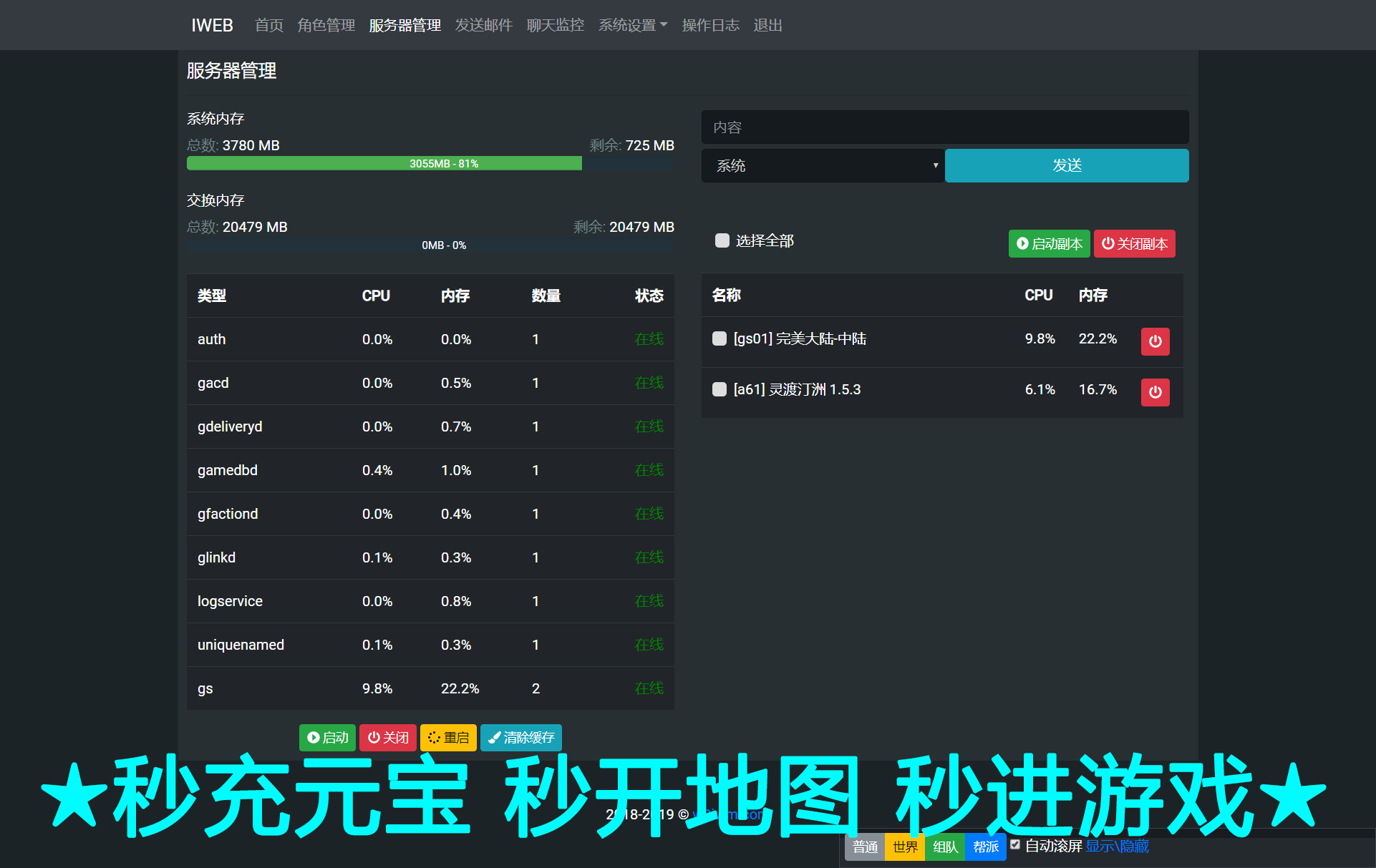The width and height of the screenshot is (1376, 868).
Task: Click the green 启动 start button
Action: click(x=327, y=738)
